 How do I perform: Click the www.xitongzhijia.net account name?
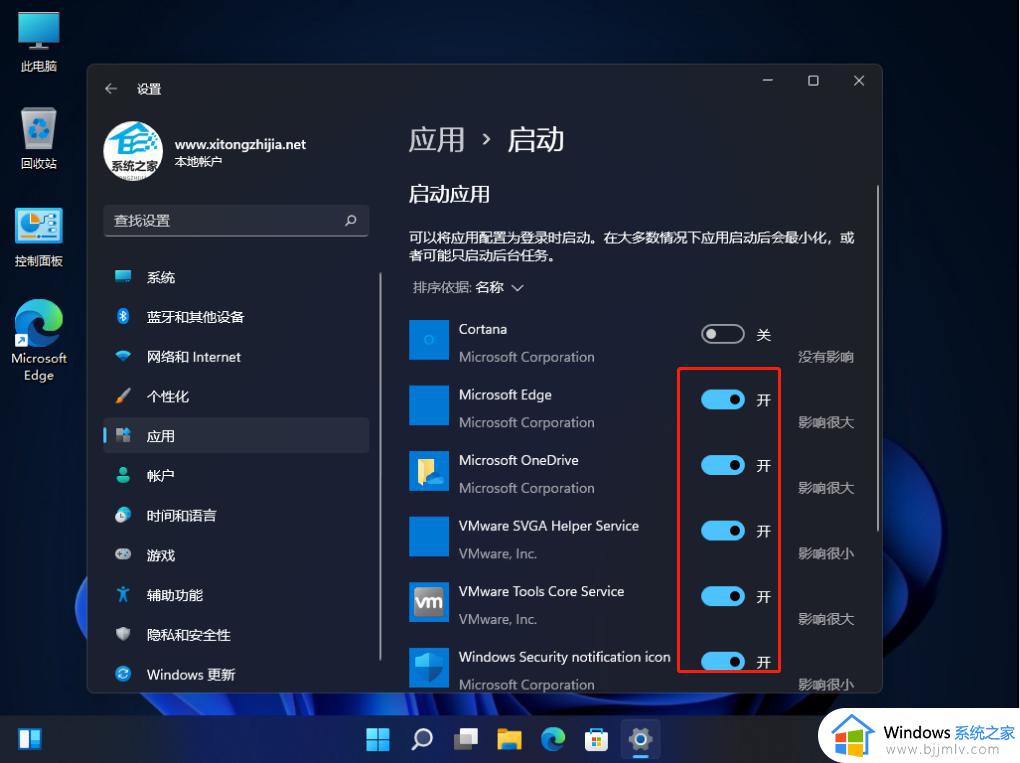click(x=240, y=144)
